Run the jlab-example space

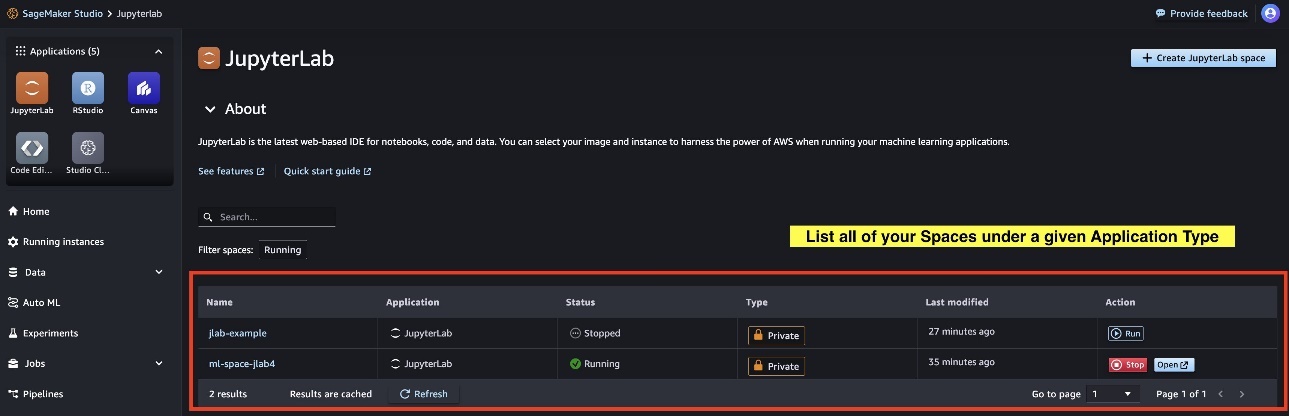tap(1125, 333)
